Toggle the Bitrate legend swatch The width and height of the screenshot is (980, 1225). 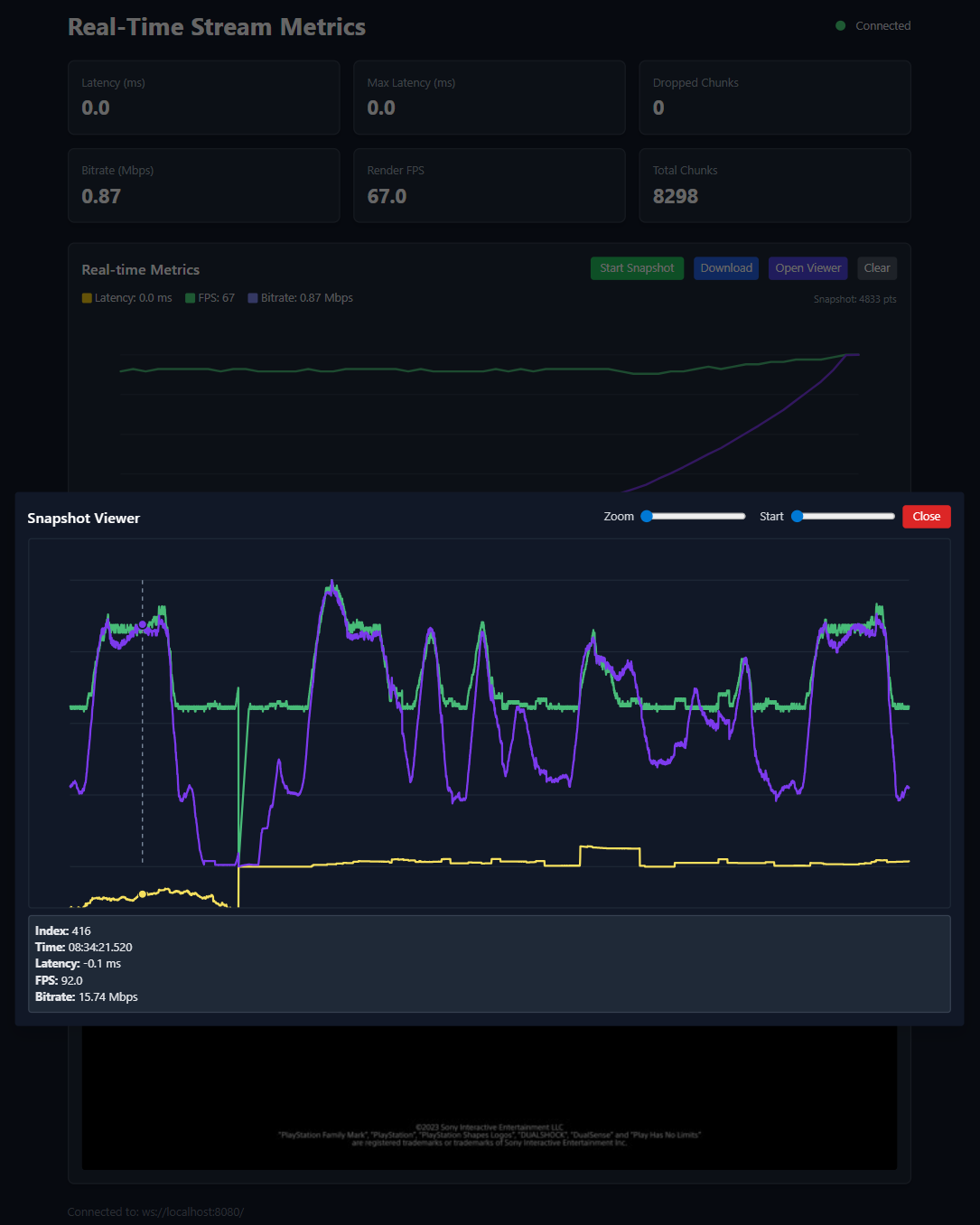point(253,298)
